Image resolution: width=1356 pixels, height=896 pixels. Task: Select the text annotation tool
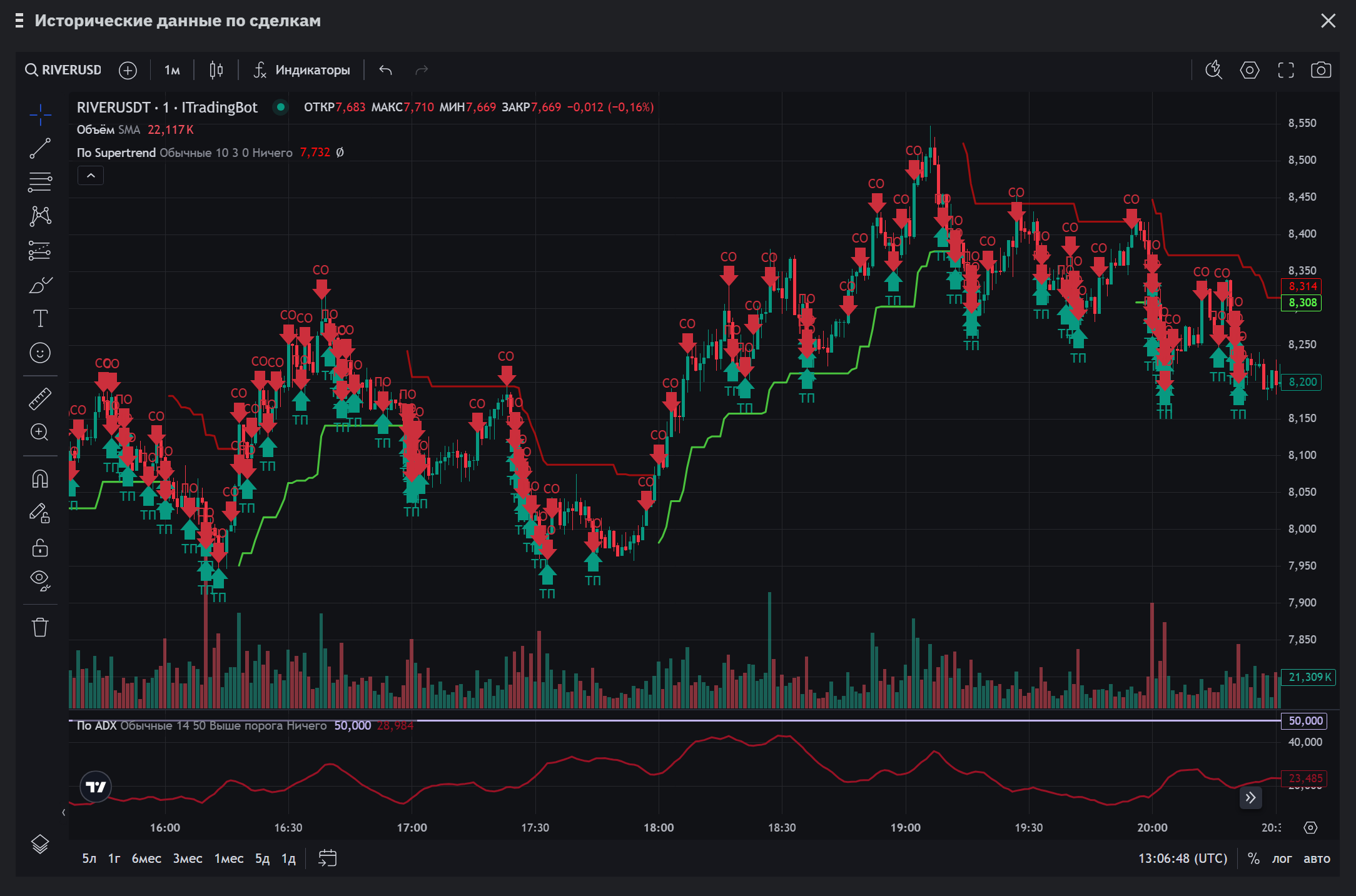40,318
